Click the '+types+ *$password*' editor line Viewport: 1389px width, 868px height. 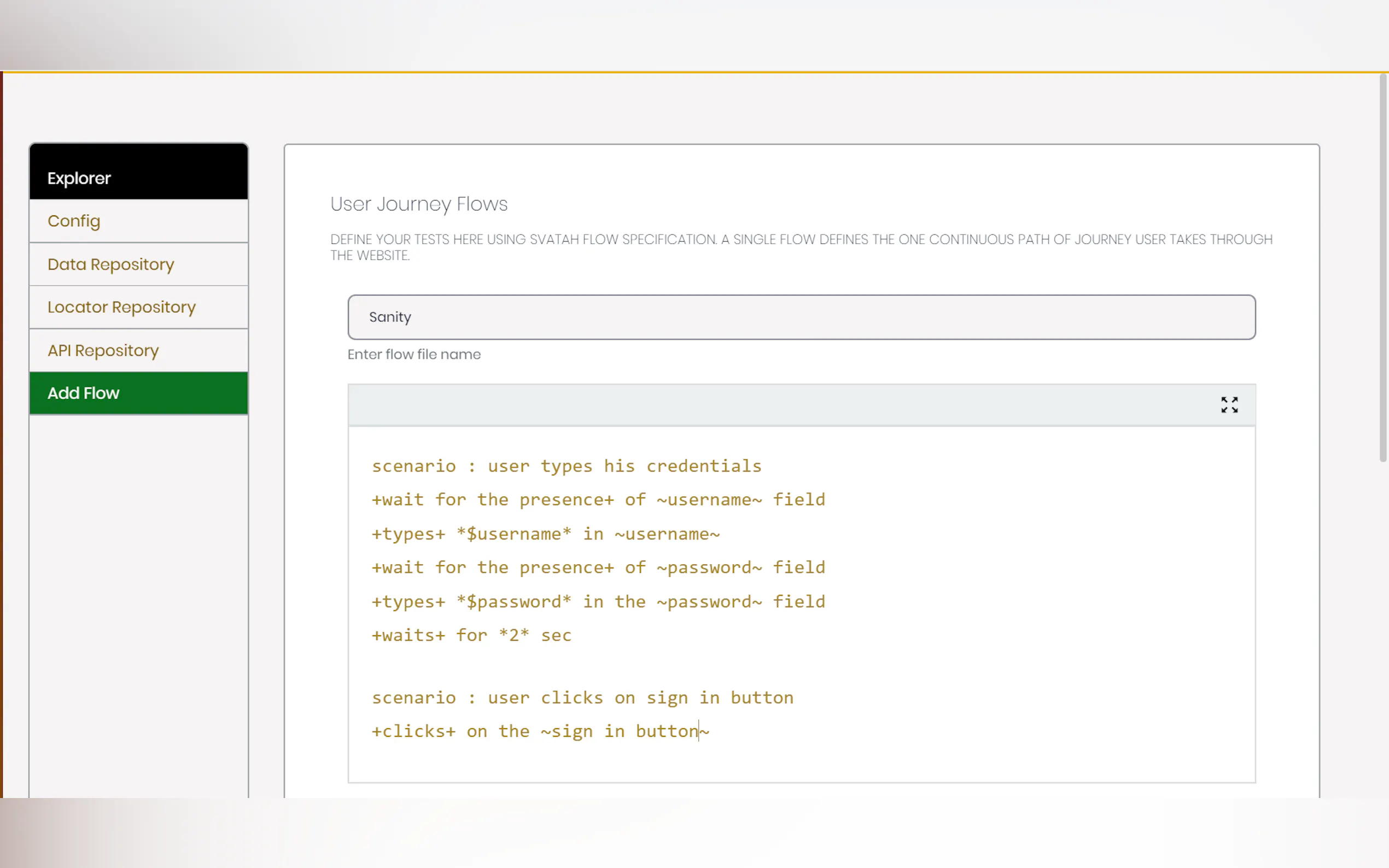pos(598,602)
